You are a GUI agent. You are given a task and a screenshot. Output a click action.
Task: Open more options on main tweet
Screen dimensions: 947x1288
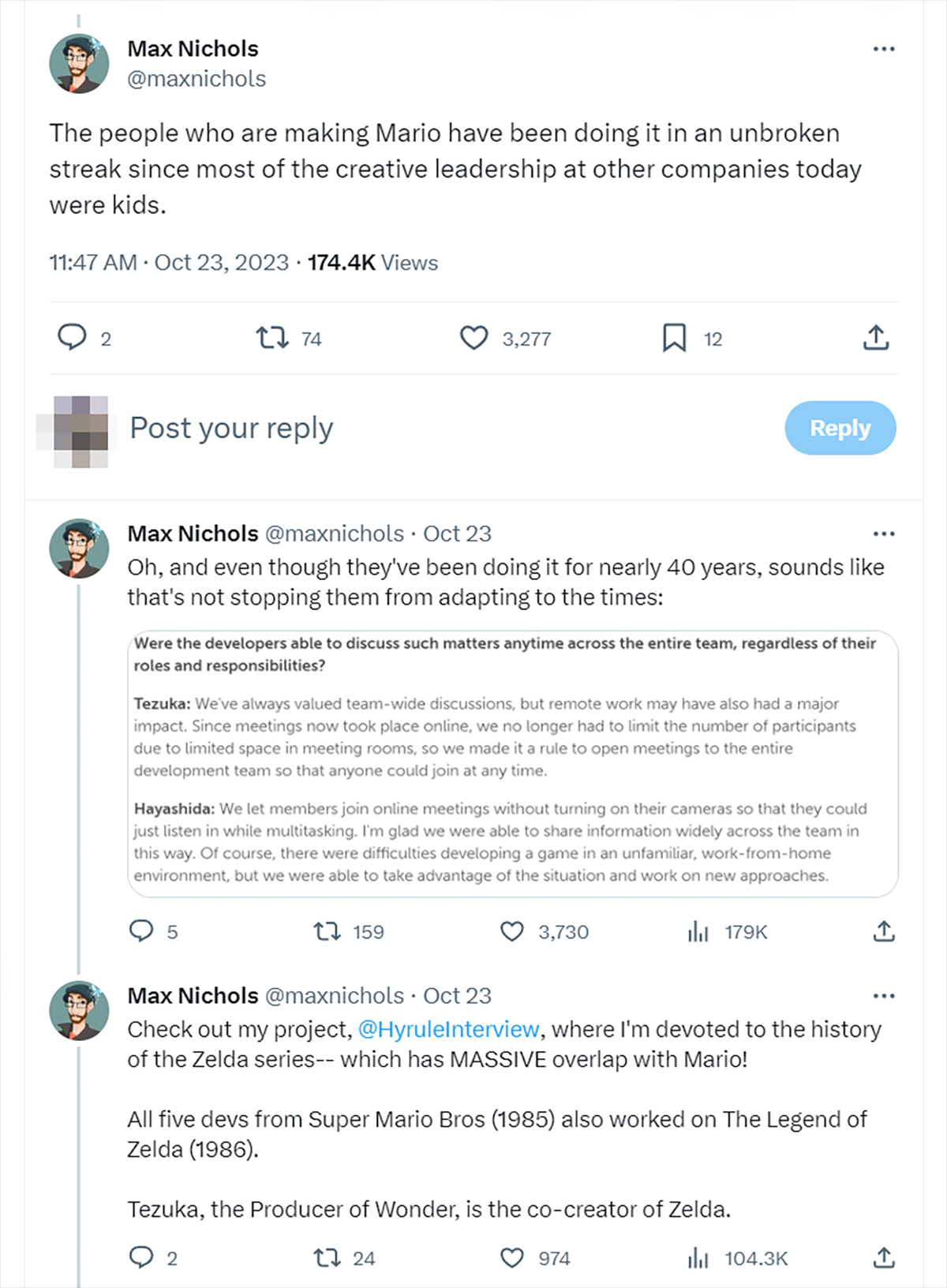pos(884,49)
